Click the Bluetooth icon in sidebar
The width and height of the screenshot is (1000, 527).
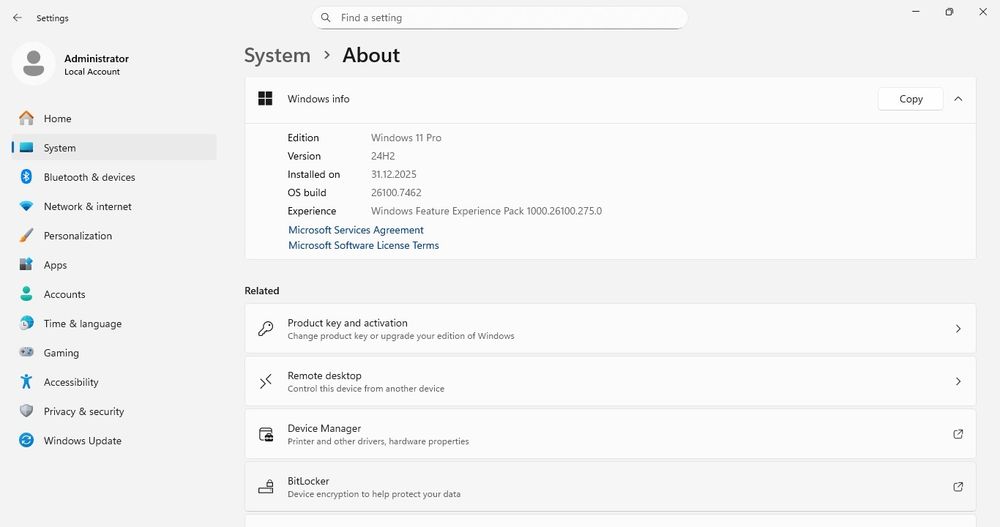tap(26, 177)
